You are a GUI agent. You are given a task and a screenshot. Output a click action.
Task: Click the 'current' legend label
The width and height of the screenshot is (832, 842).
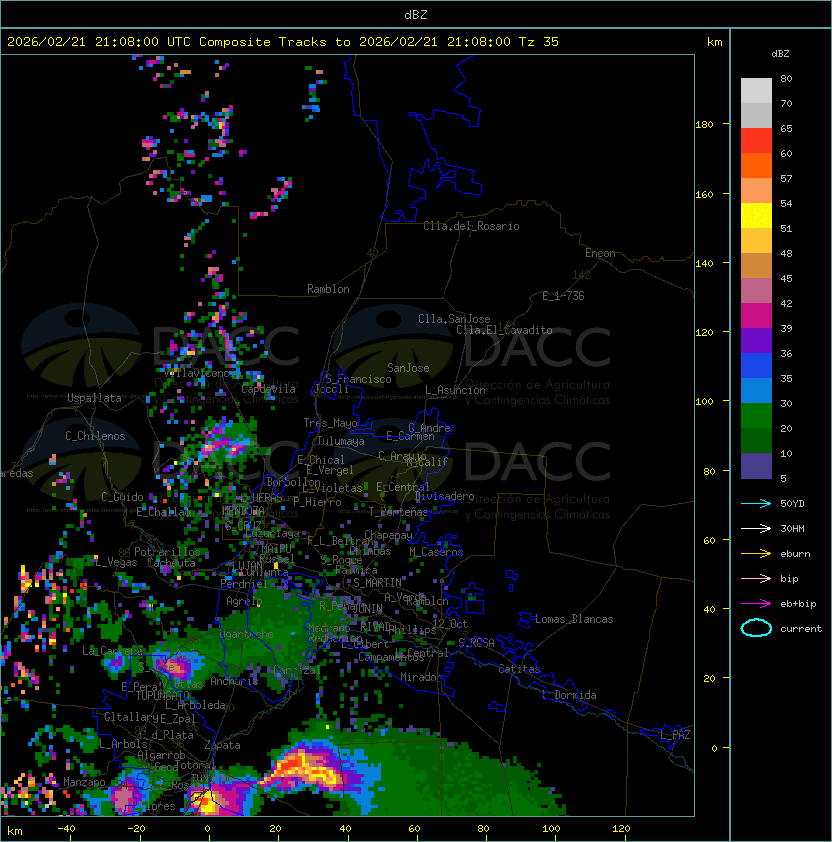(x=801, y=629)
